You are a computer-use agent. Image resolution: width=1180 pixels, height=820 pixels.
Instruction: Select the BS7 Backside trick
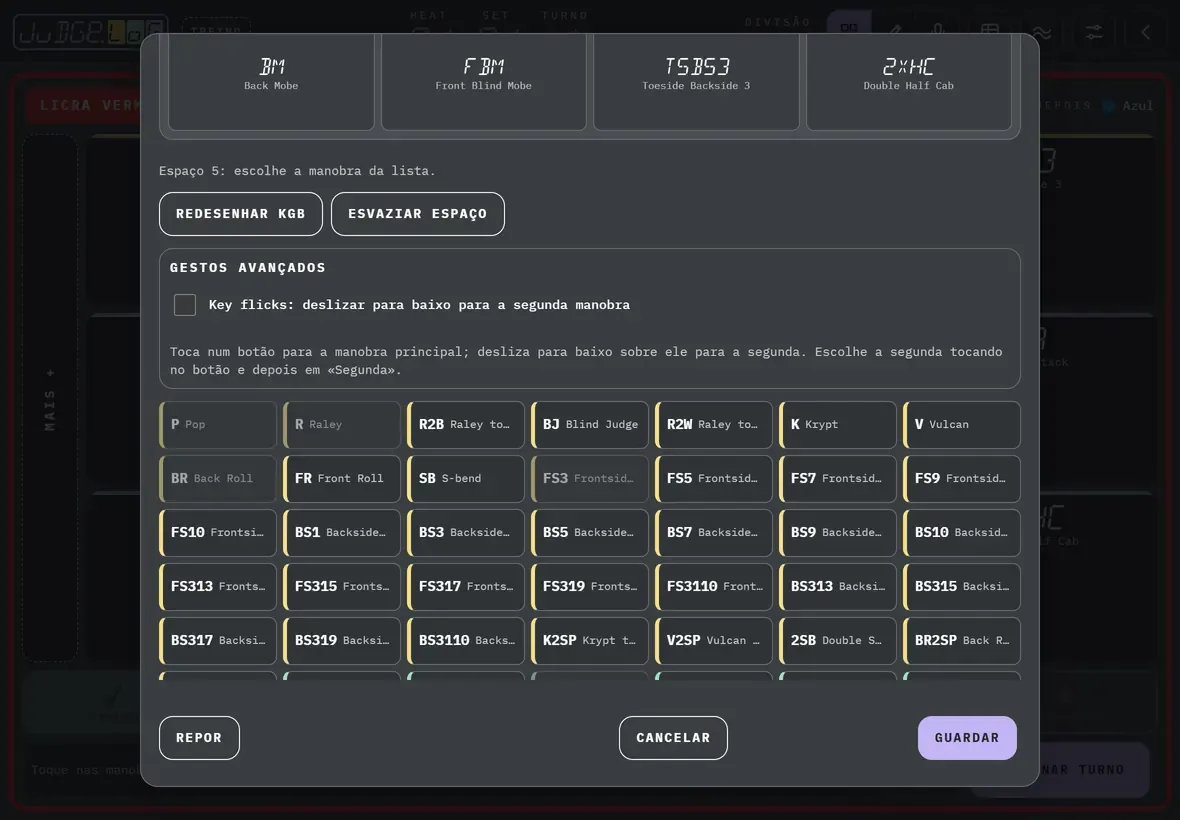(x=714, y=533)
